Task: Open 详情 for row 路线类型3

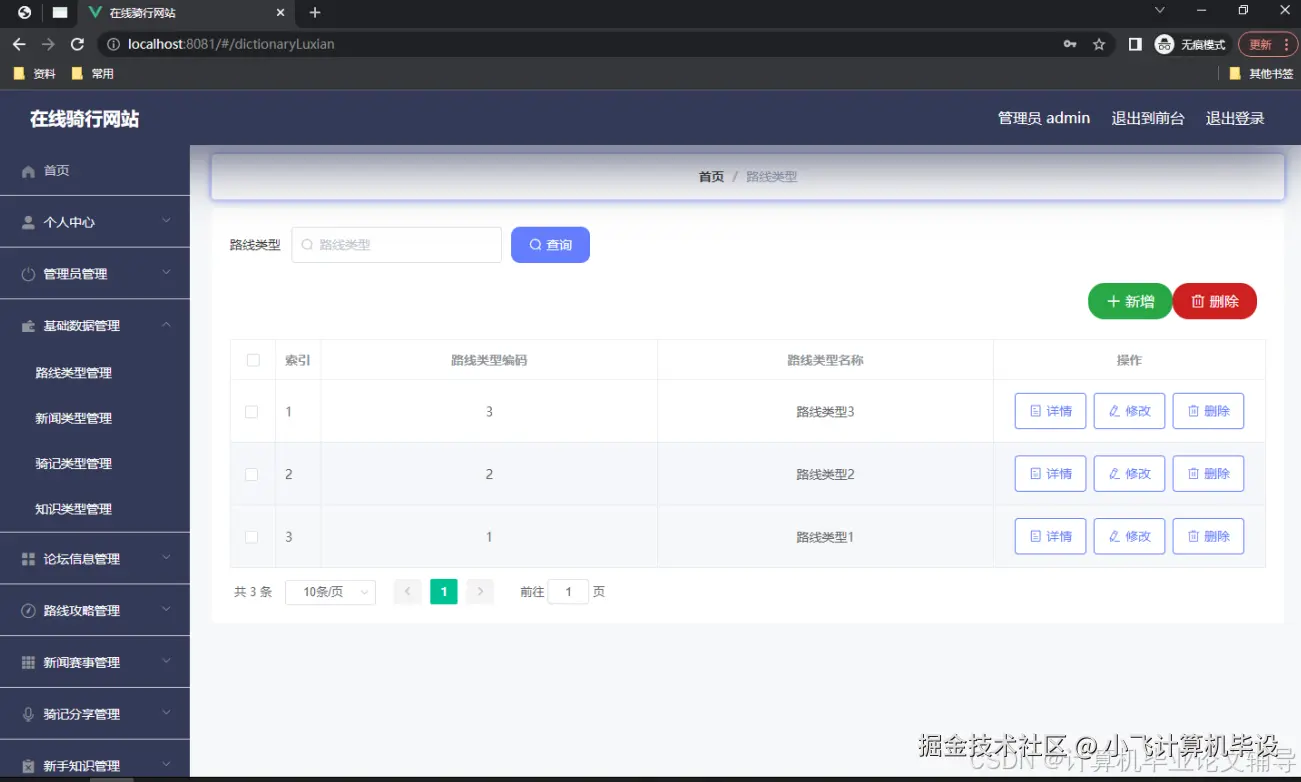Action: (x=1050, y=411)
